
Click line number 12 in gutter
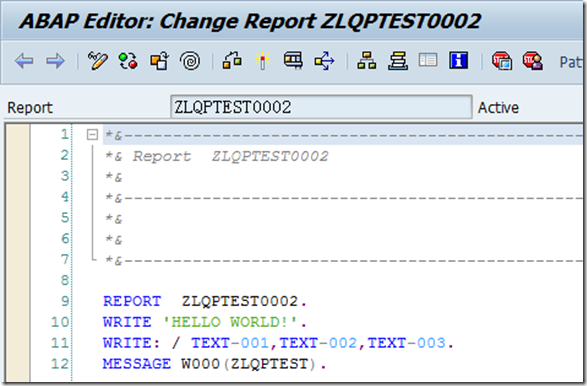coord(60,364)
